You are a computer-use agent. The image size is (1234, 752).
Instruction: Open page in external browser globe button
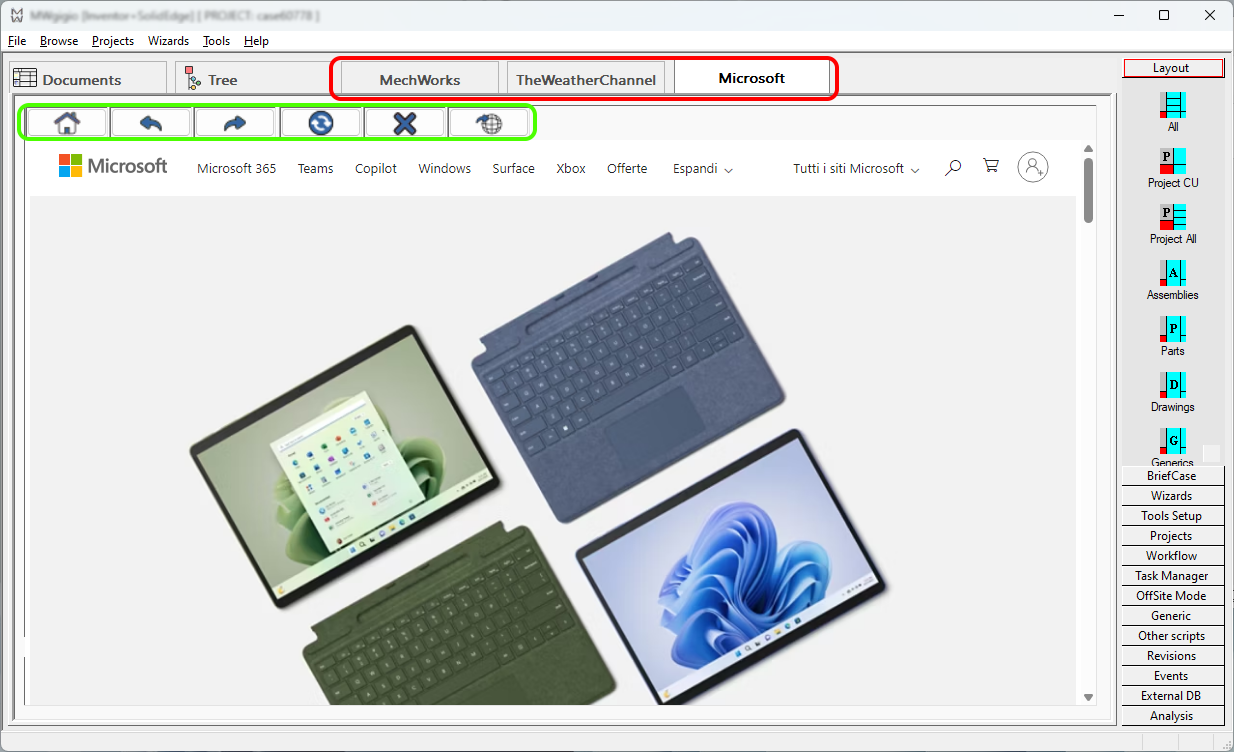[489, 123]
